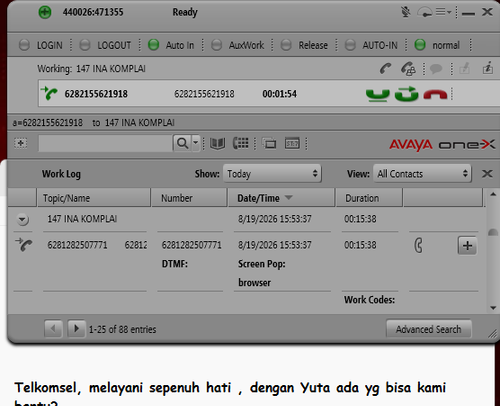Open the menu list dropdown in title bar
The image size is (500, 406).
tap(444, 12)
